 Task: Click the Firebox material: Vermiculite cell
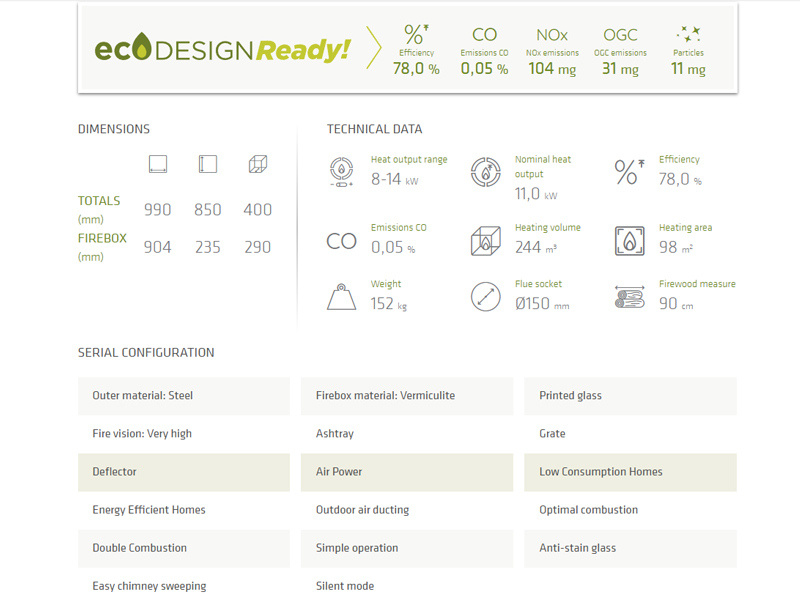pyautogui.click(x=407, y=396)
